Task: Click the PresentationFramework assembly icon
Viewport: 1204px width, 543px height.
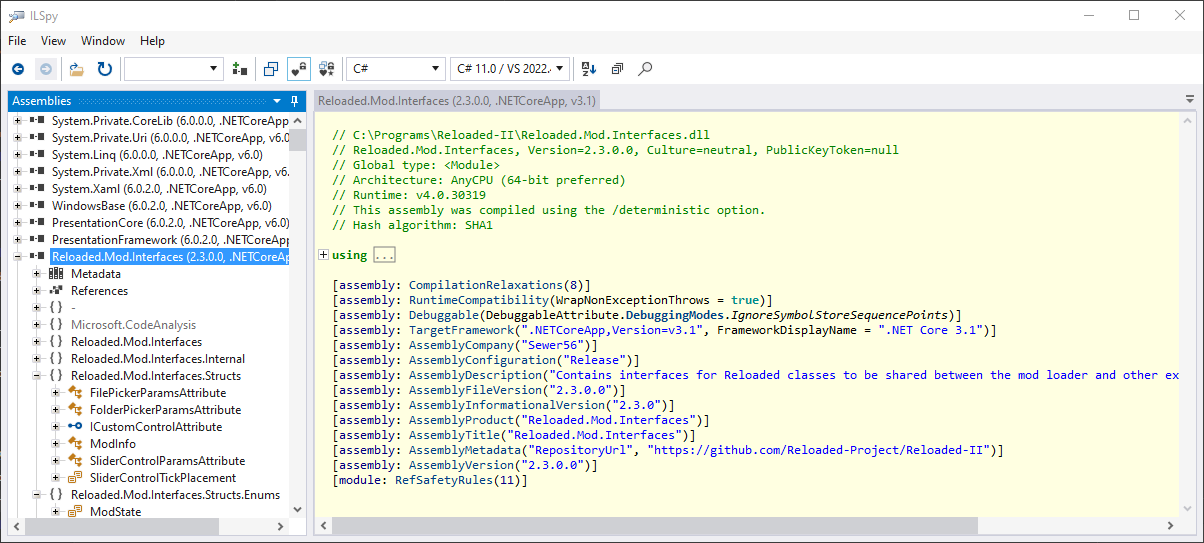Action: click(x=37, y=240)
